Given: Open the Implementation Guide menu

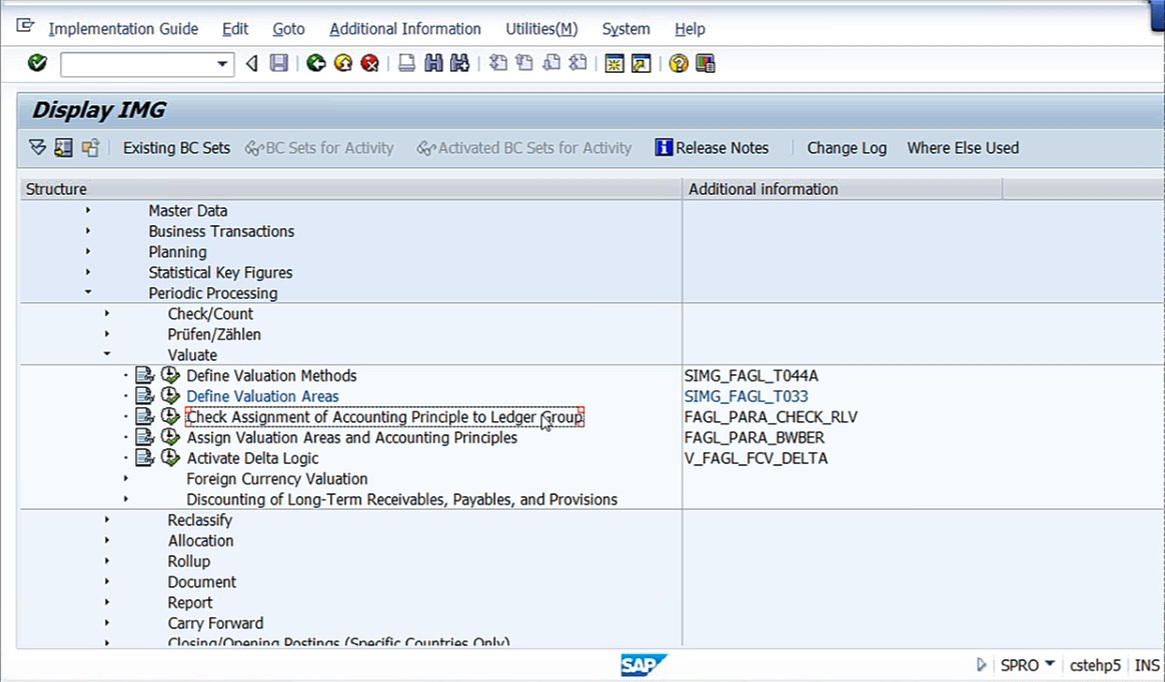Looking at the screenshot, I should click(123, 29).
